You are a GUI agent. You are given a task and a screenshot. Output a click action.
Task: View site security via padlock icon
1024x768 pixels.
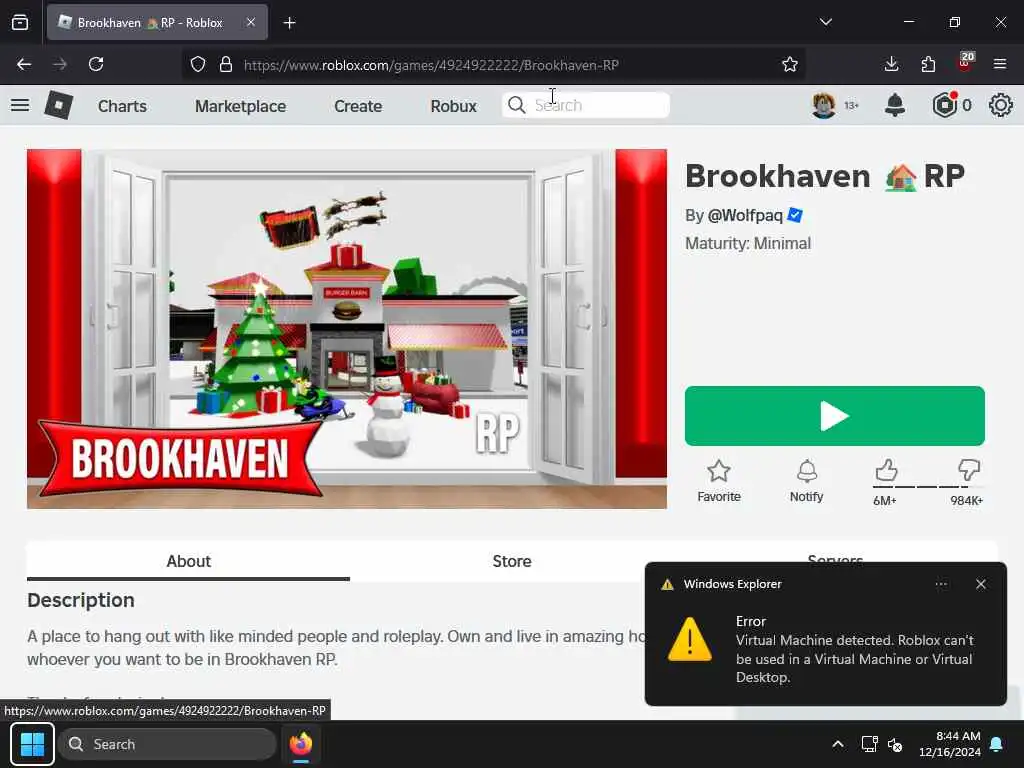click(x=226, y=64)
